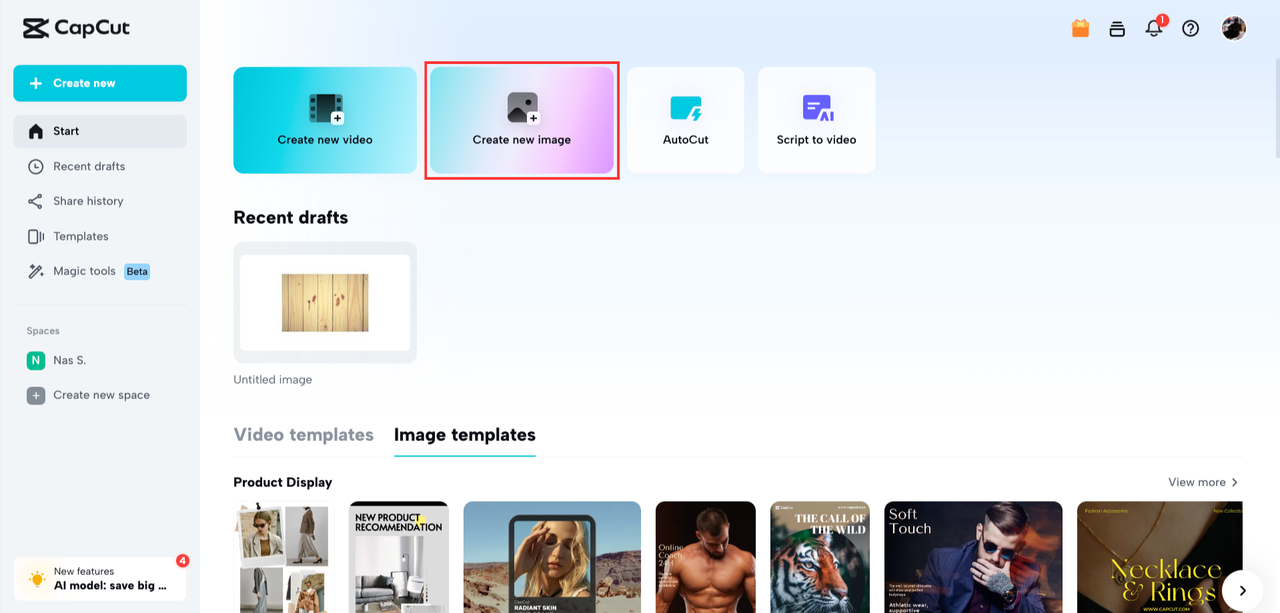Viewport: 1280px width, 613px height.
Task: Click the shopping bag promotion icon
Action: click(1080, 28)
